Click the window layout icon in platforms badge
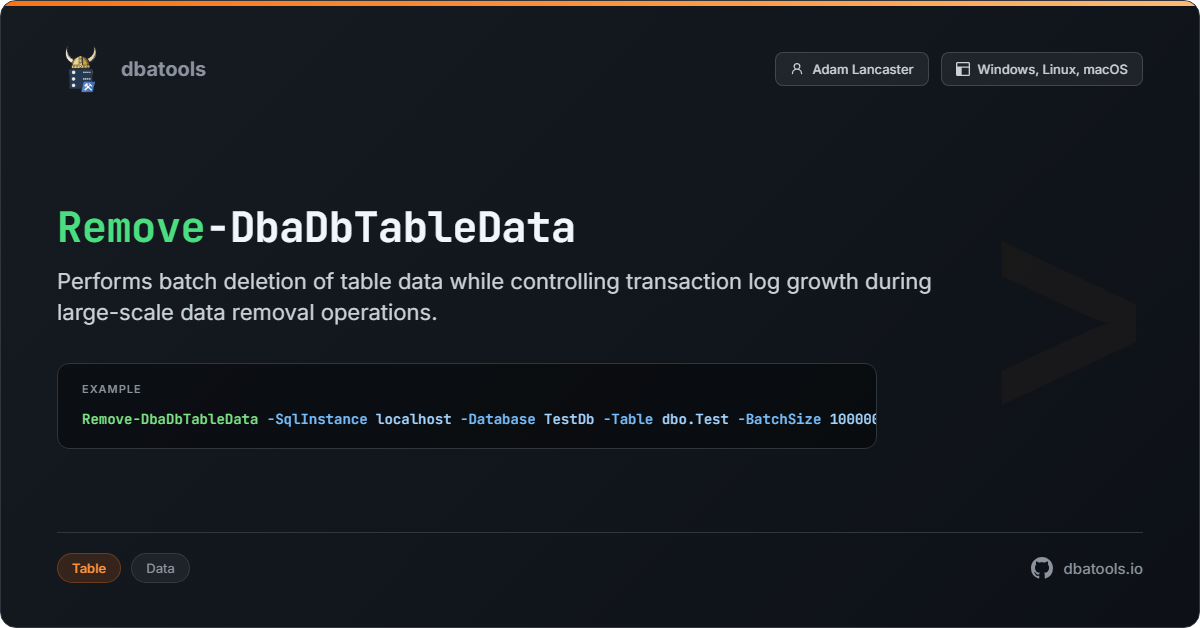 pyautogui.click(x=963, y=69)
